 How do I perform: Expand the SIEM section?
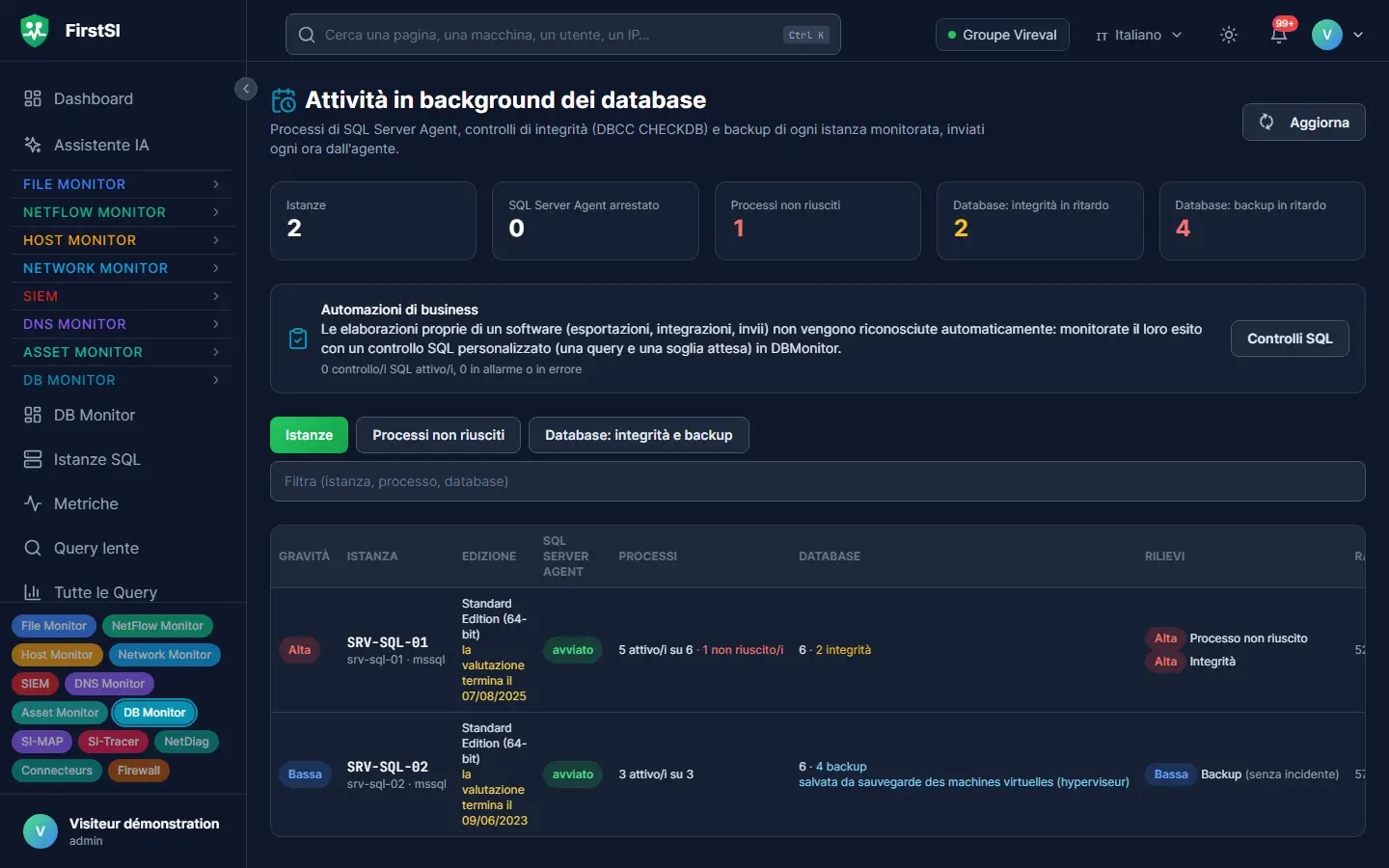(123, 296)
